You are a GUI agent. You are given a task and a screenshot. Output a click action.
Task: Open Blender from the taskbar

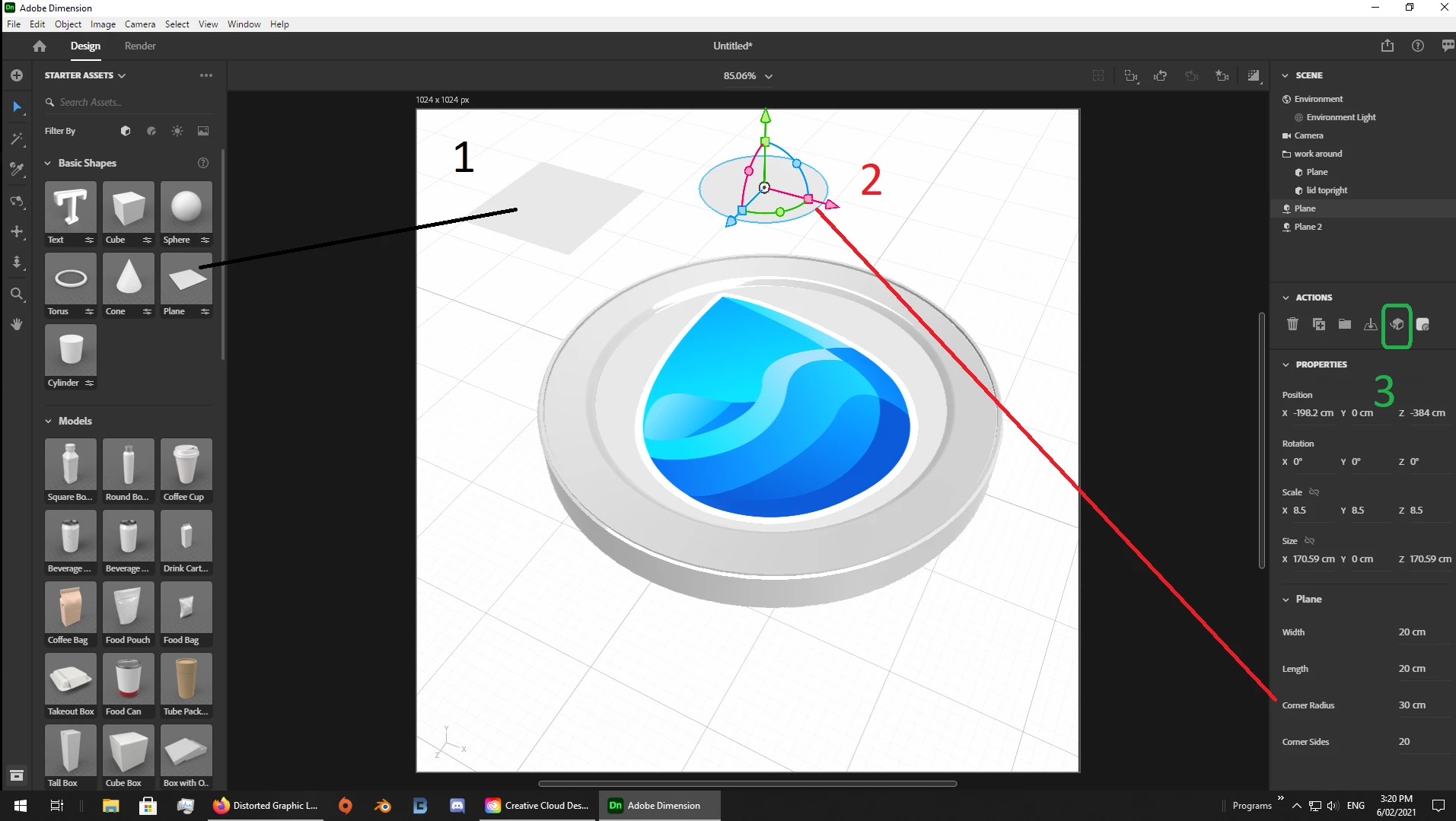[x=383, y=806]
